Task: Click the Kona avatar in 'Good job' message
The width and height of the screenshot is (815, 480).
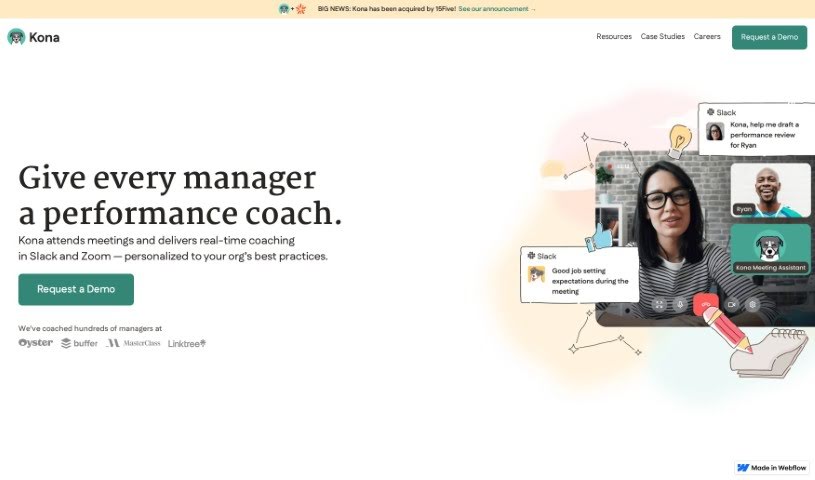Action: pos(536,274)
